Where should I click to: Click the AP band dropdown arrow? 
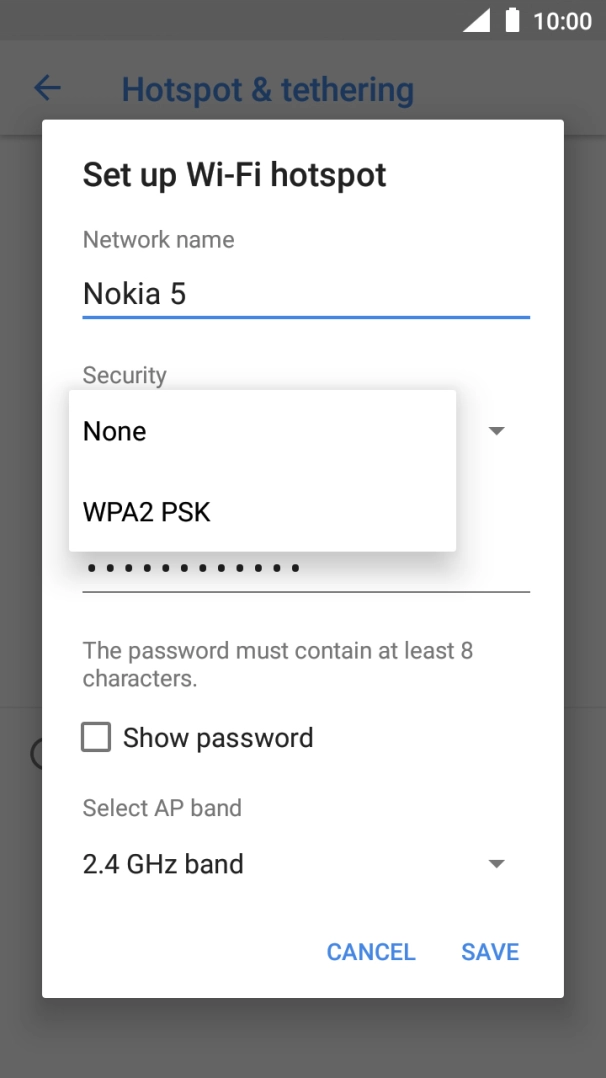click(496, 863)
